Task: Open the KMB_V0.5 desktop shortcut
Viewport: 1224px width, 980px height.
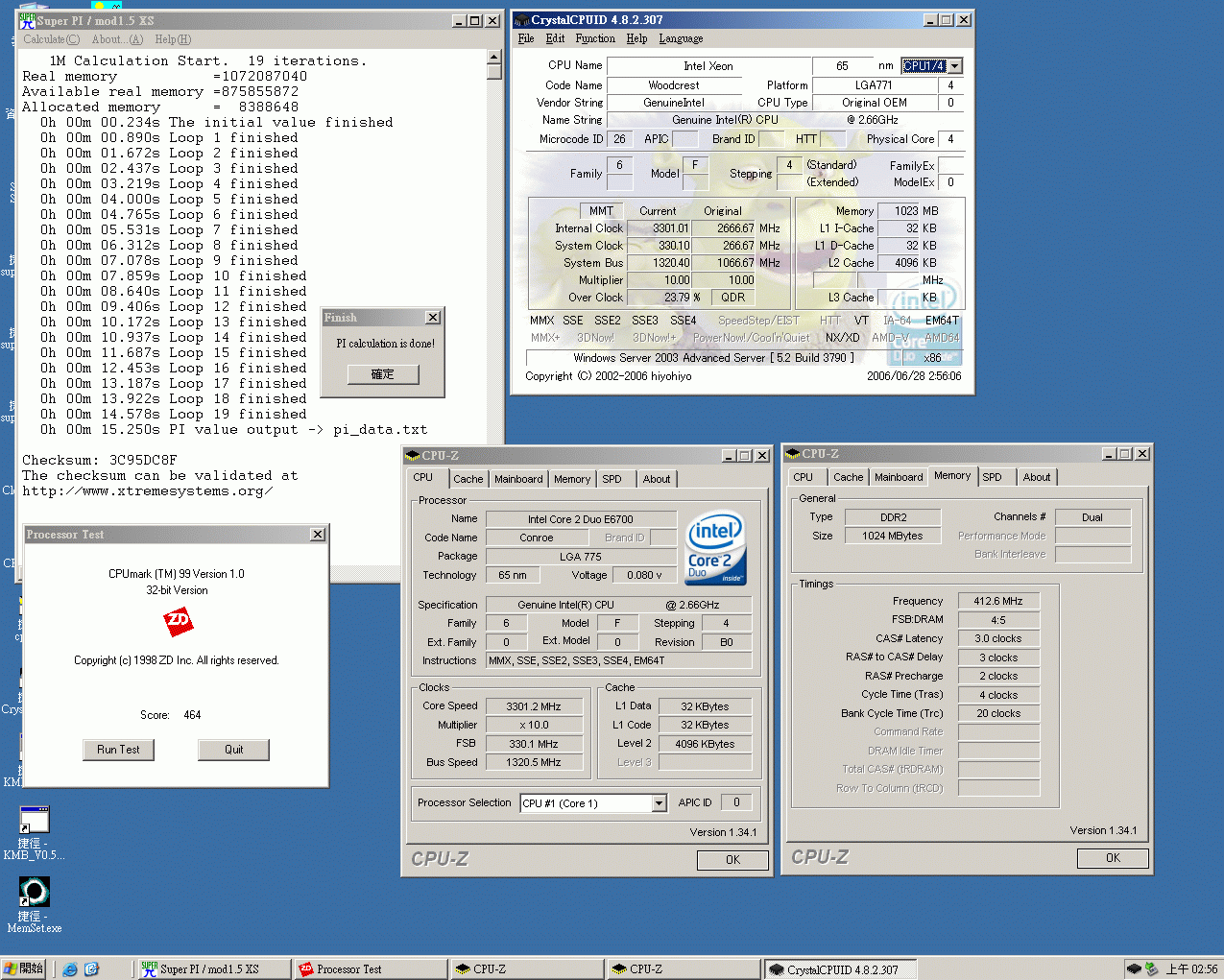Action: [34, 821]
